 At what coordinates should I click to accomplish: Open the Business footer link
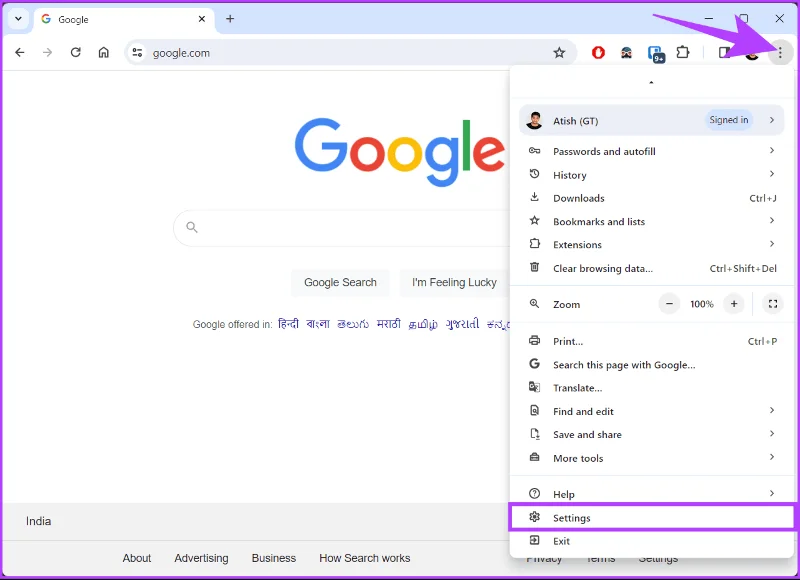point(273,558)
